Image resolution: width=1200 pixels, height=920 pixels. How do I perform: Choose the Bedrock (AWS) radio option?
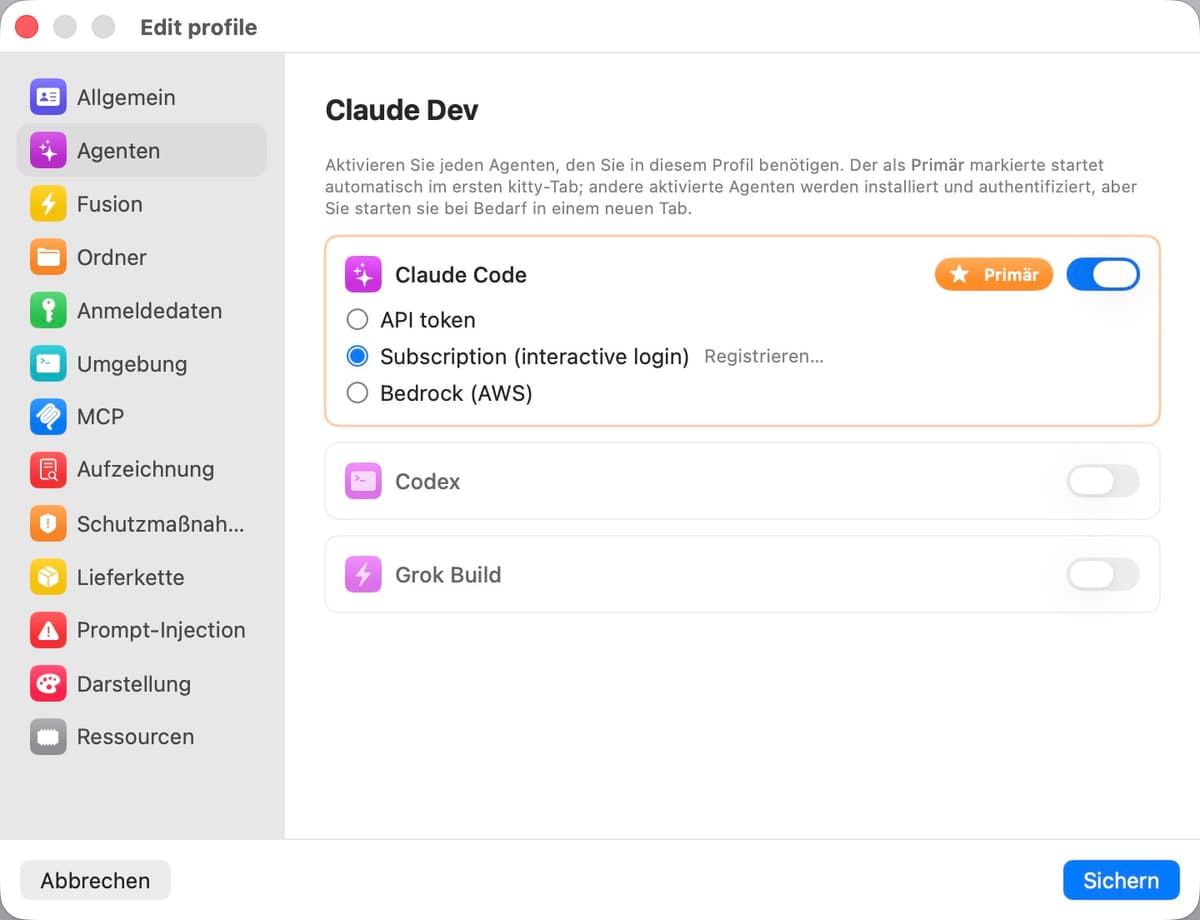point(357,393)
